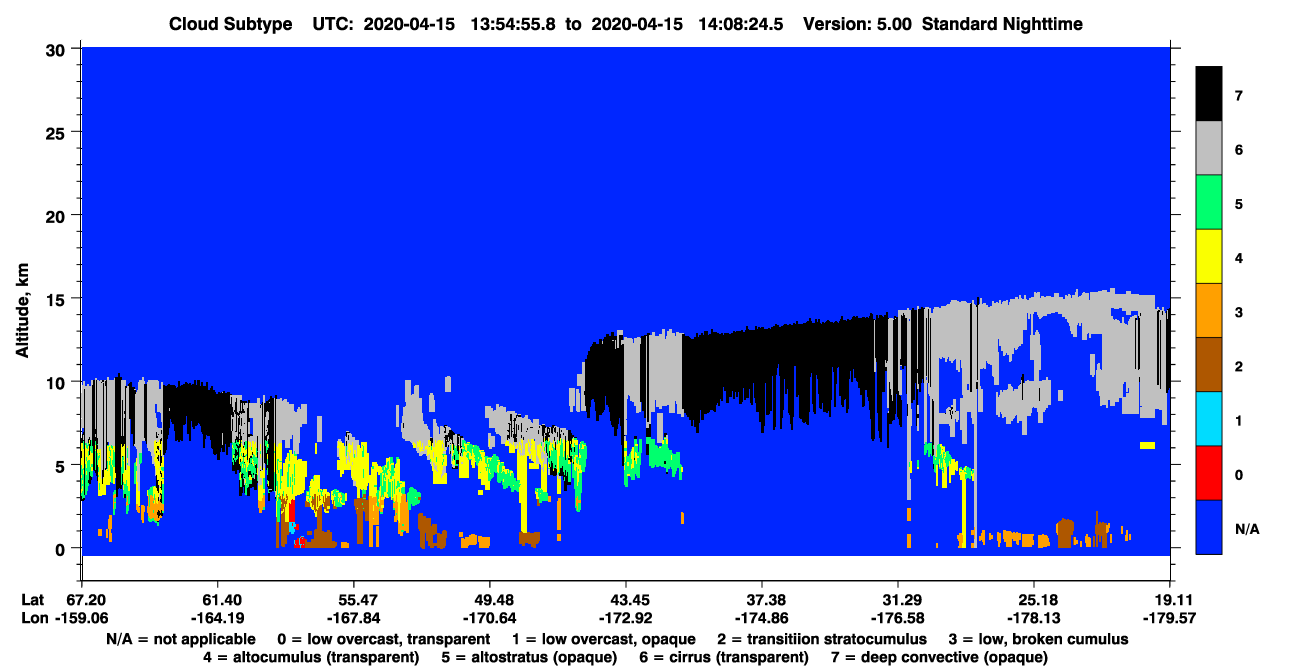Screen dimensions: 1300x667
Task: Click the longitude value -174.86
Action: pyautogui.click(x=762, y=618)
